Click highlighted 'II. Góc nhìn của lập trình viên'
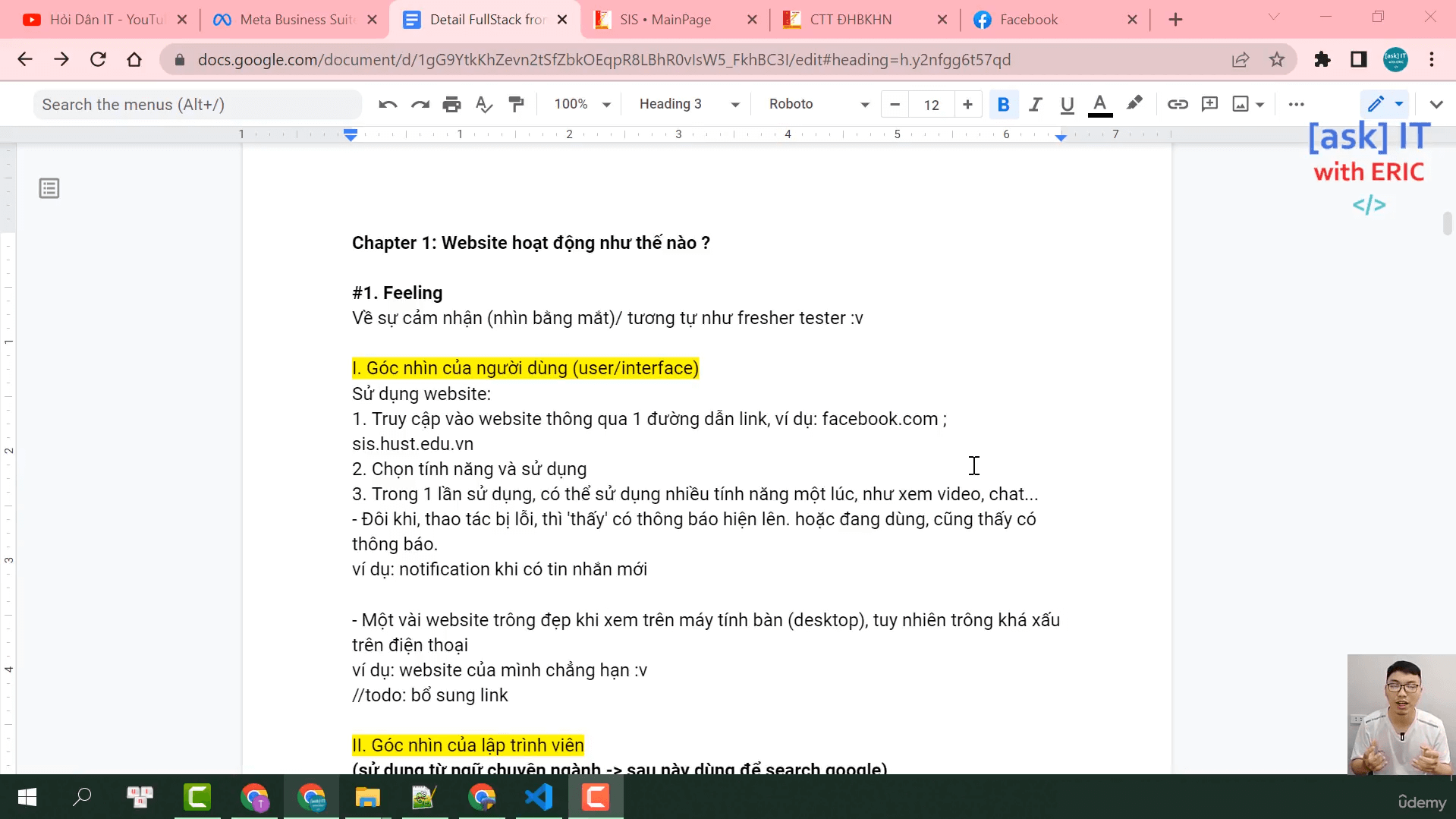Viewport: 1456px width, 819px height. [468, 745]
